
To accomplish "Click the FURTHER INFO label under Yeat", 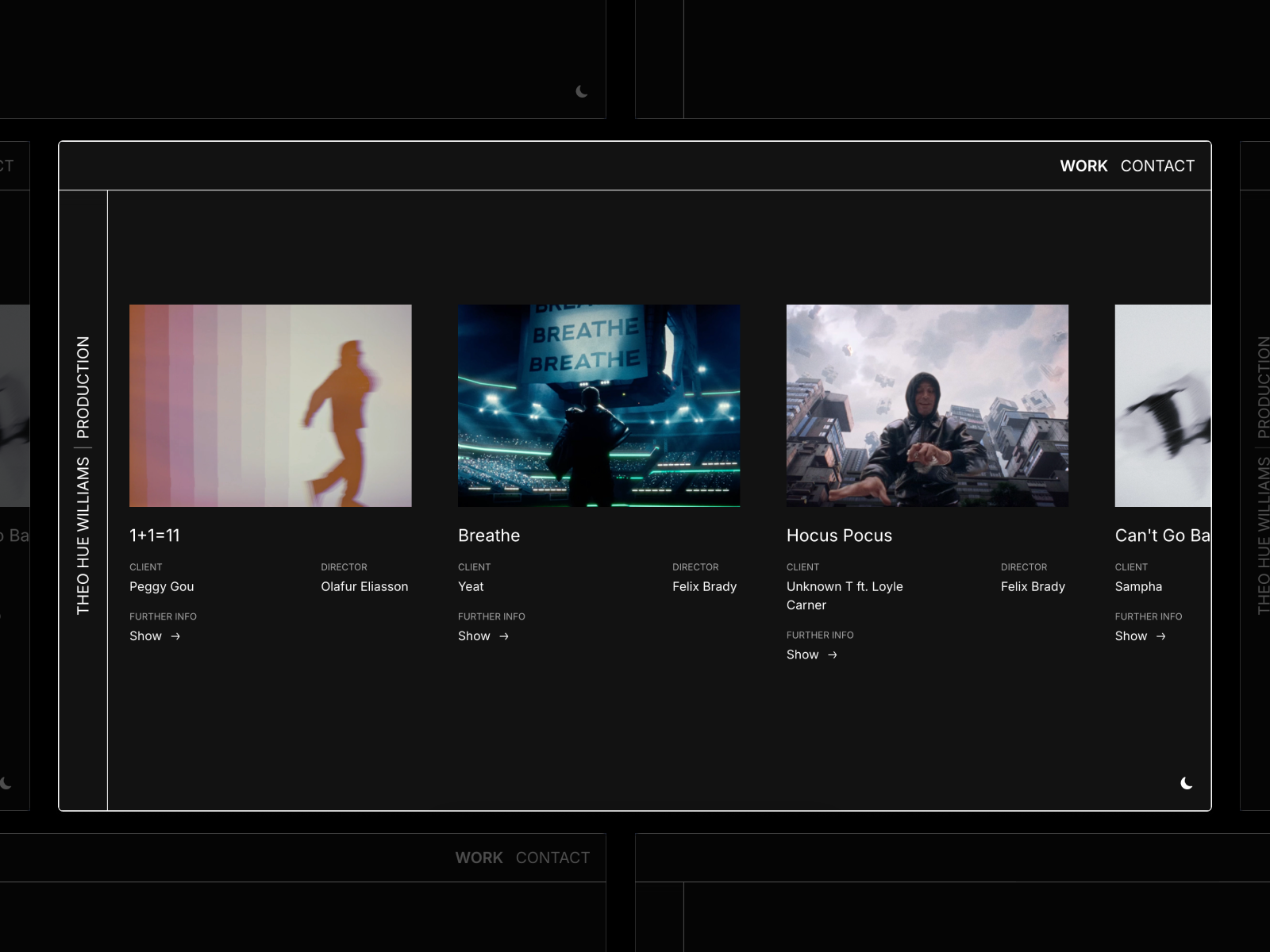I will pos(491,616).
